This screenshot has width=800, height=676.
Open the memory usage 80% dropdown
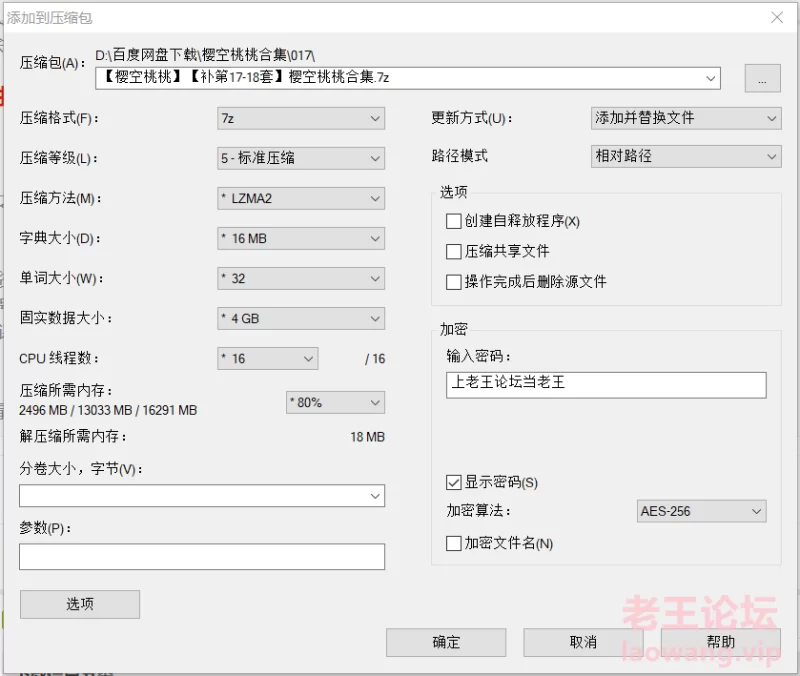335,403
